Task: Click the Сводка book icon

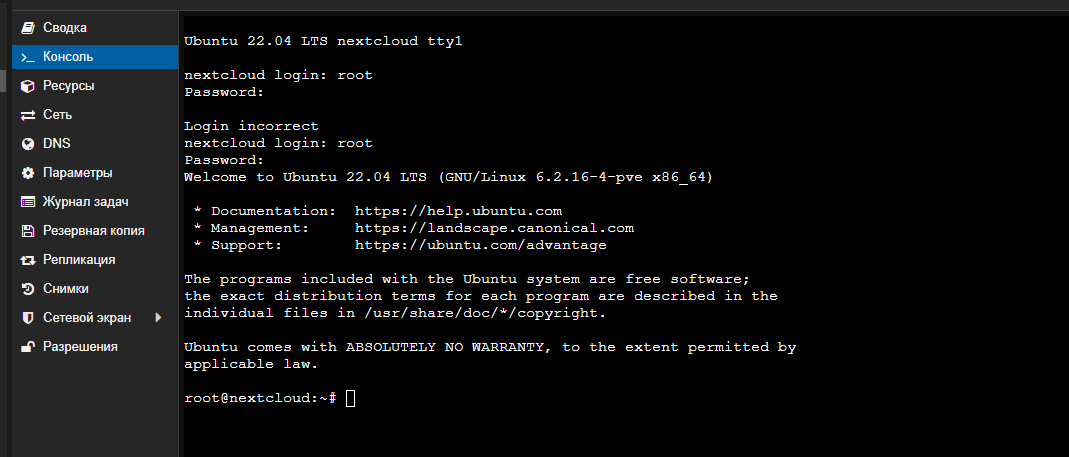Action: coord(27,28)
